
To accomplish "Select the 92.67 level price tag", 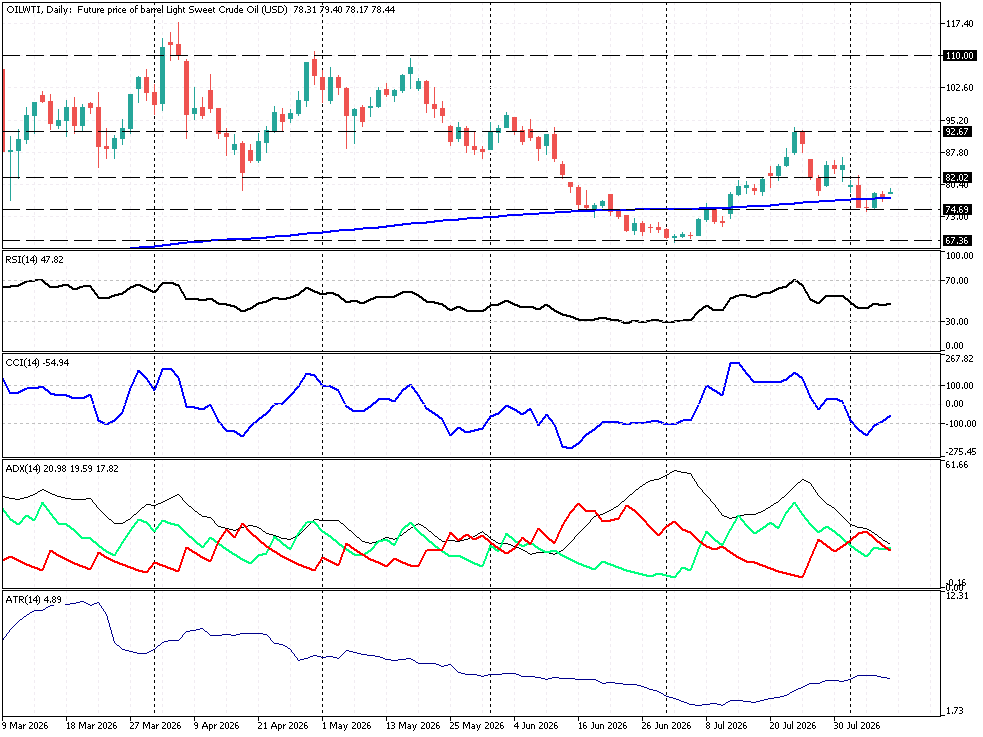I will click(x=957, y=132).
